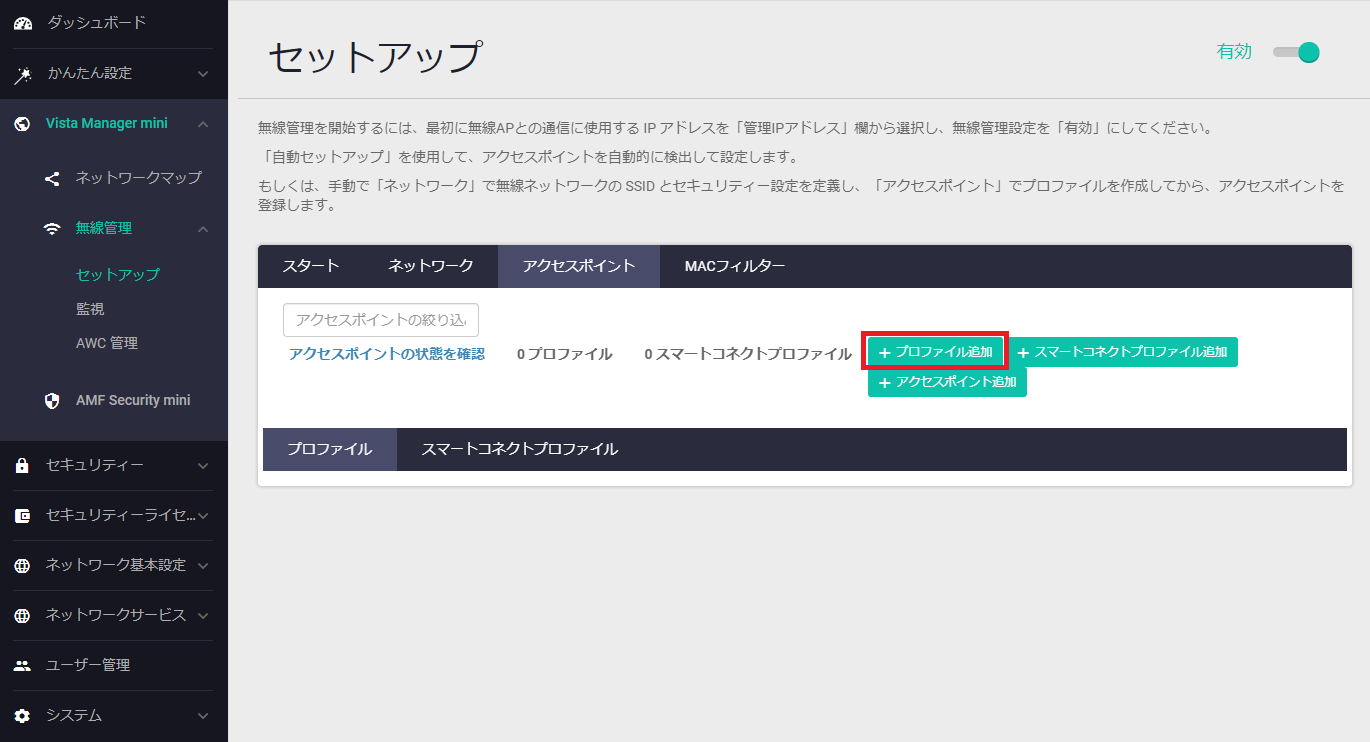Click the access point filter input field
This screenshot has width=1370, height=742.
click(381, 320)
